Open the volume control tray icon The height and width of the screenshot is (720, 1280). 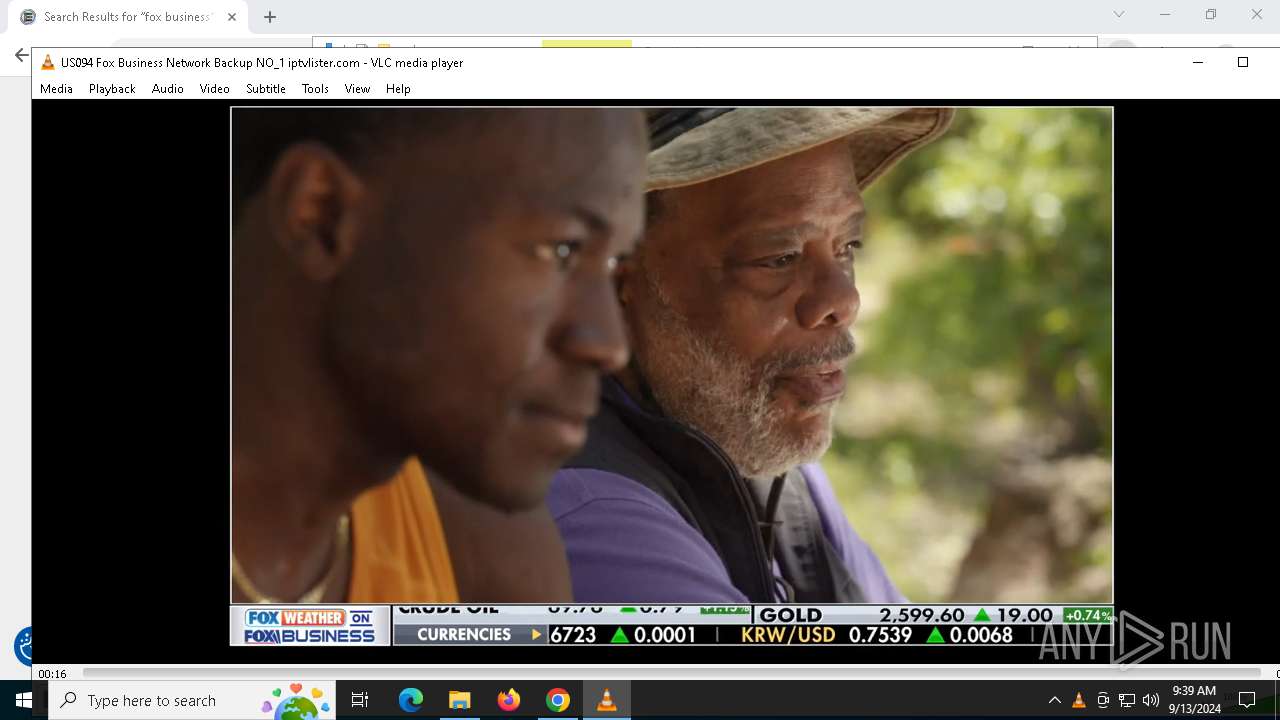point(1151,700)
